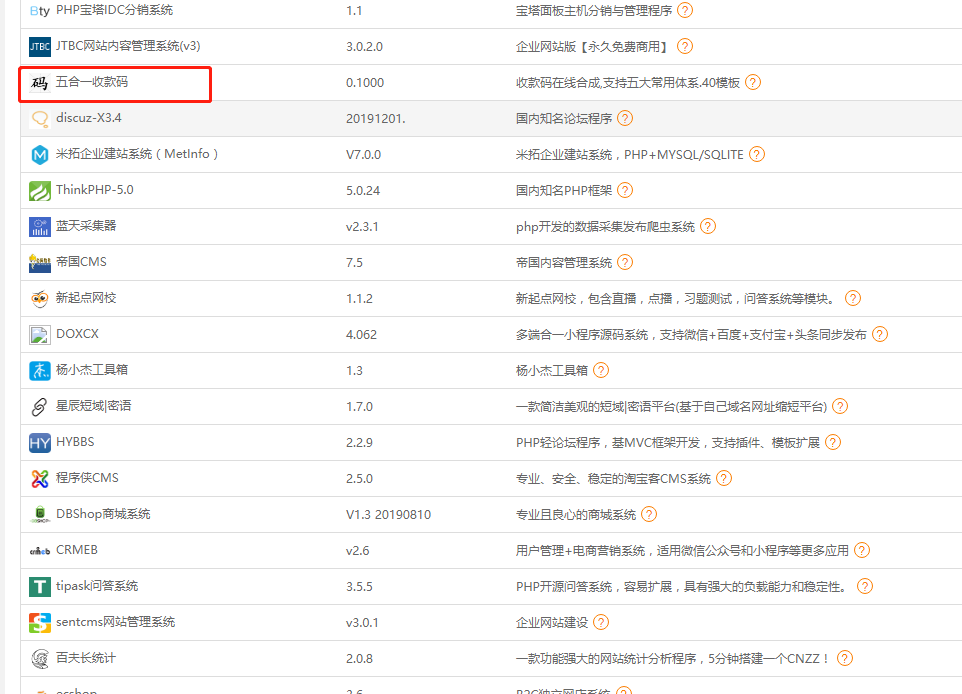Click version V1.3 20190810 of DBShop
The height and width of the screenshot is (694, 962).
pyautogui.click(x=388, y=515)
